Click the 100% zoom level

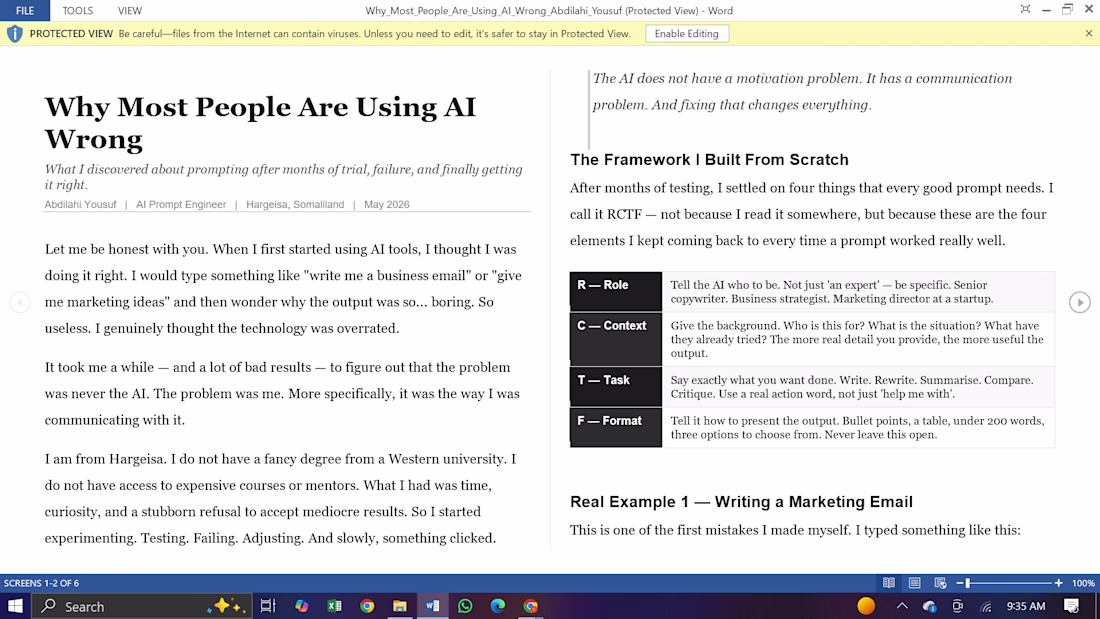[1083, 583]
